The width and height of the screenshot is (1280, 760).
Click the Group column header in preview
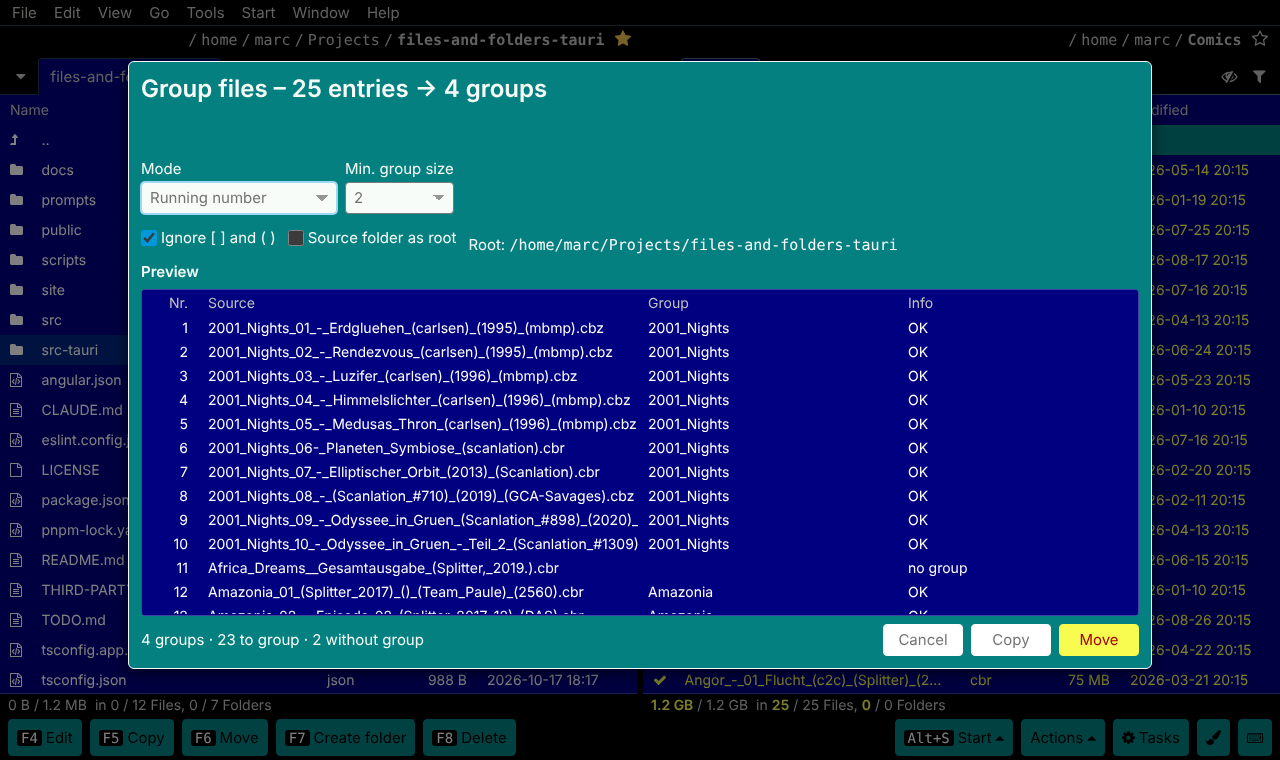(x=668, y=303)
